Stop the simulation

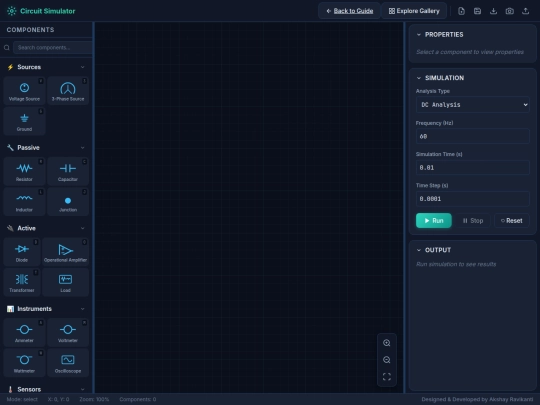[x=473, y=221]
